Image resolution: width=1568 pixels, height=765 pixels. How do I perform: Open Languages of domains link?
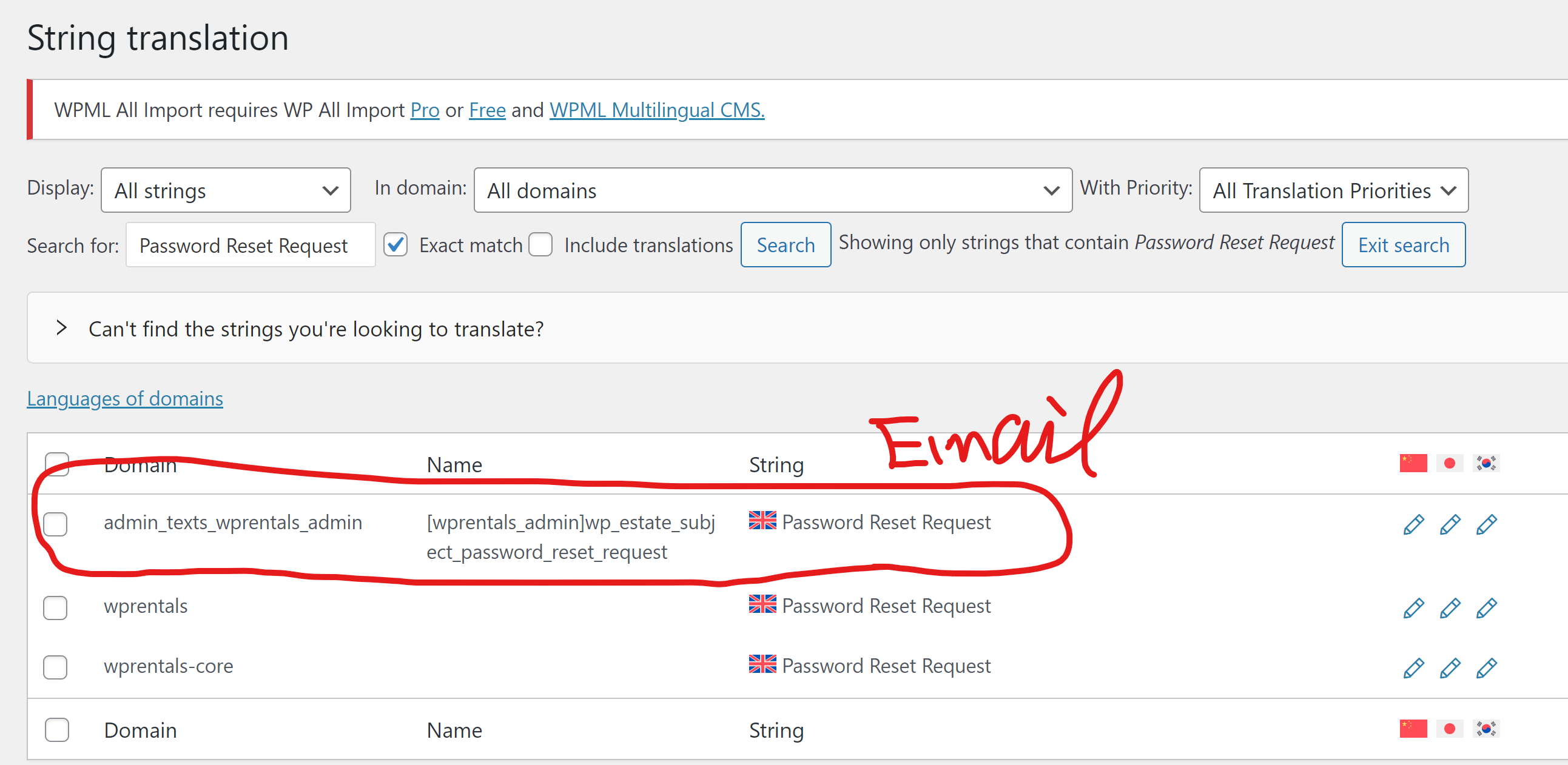(x=125, y=398)
